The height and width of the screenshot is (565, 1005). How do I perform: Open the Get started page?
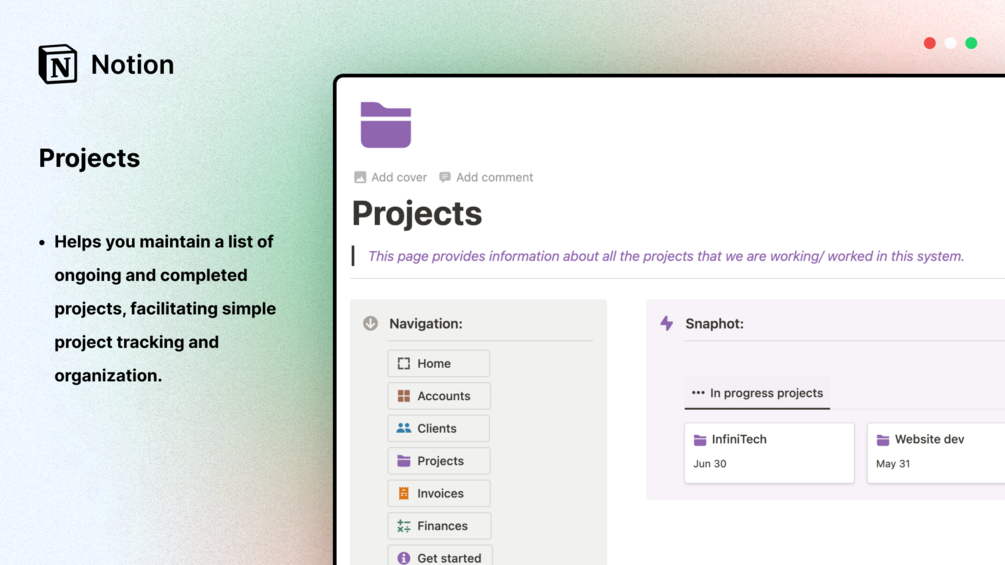pos(440,556)
